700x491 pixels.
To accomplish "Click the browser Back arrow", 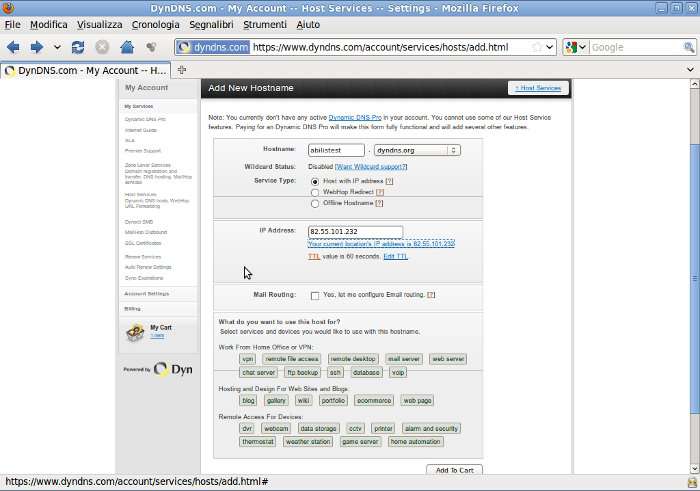I will (x=13, y=47).
